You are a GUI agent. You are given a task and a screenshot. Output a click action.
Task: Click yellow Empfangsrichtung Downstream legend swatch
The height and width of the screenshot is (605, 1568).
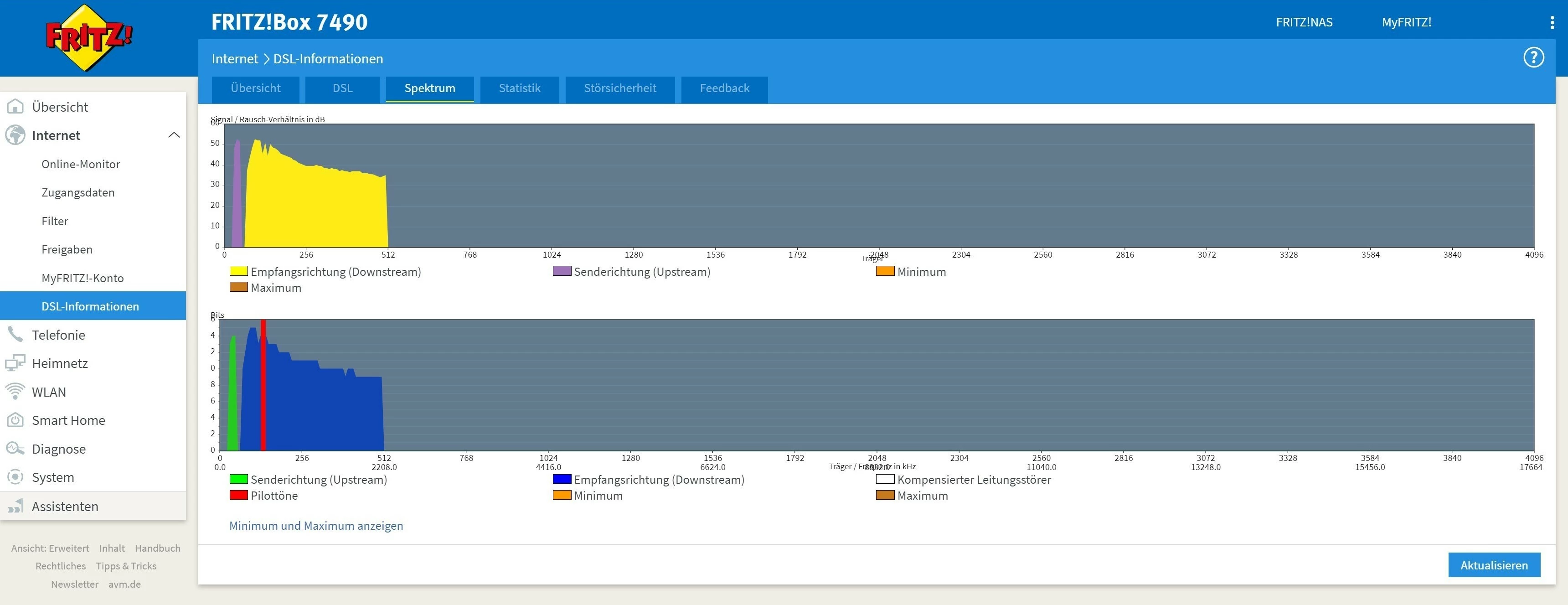238,271
